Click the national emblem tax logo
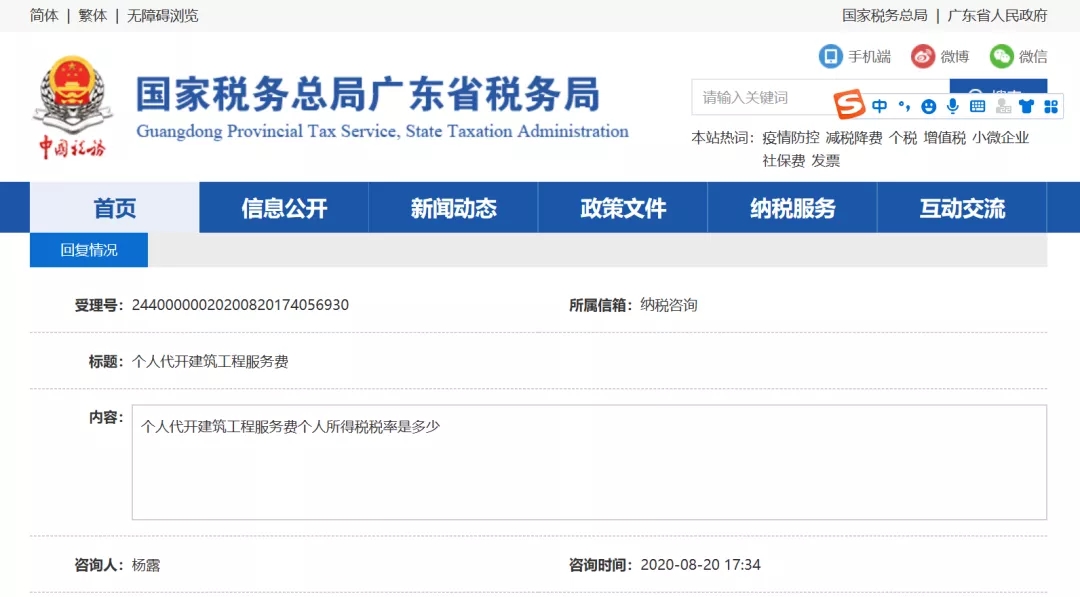Screen dimensions: 1080x597 [72, 107]
